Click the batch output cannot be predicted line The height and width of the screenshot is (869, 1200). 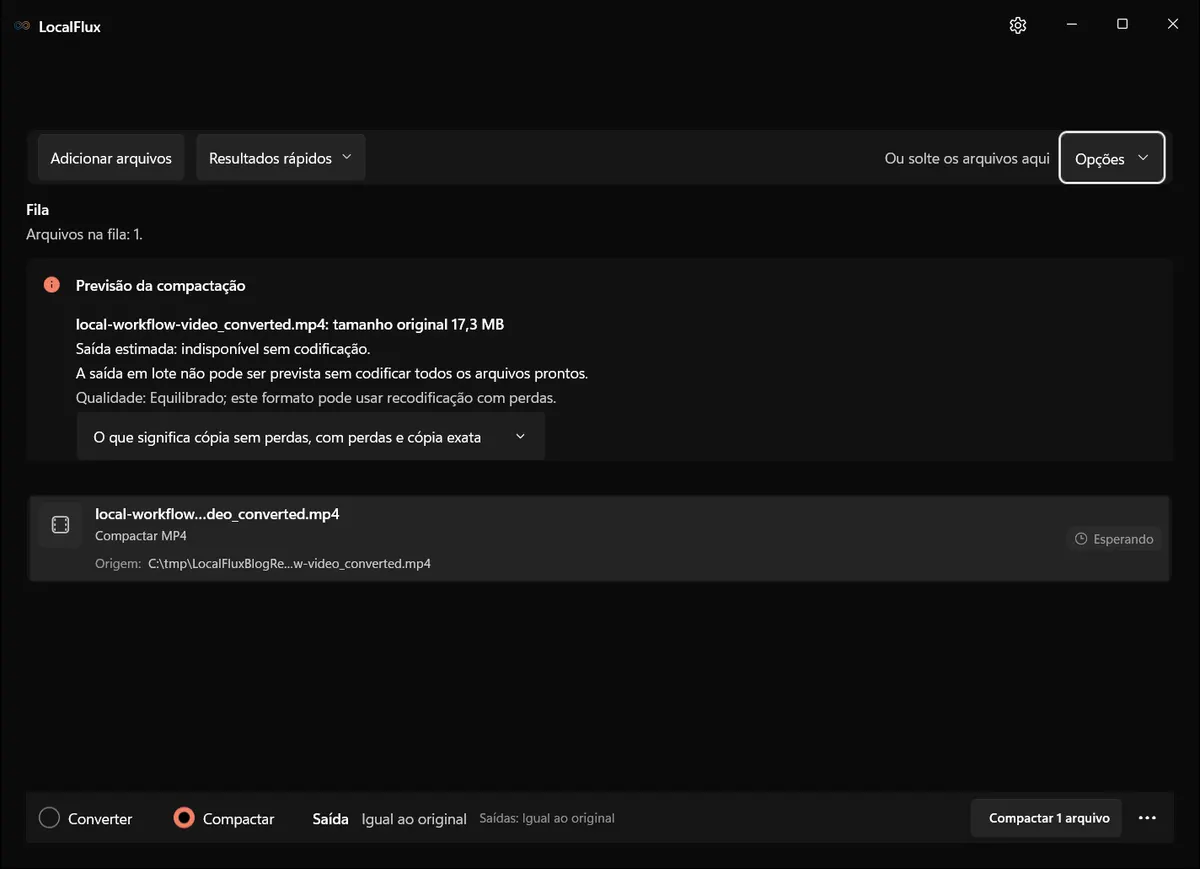click(x=332, y=373)
